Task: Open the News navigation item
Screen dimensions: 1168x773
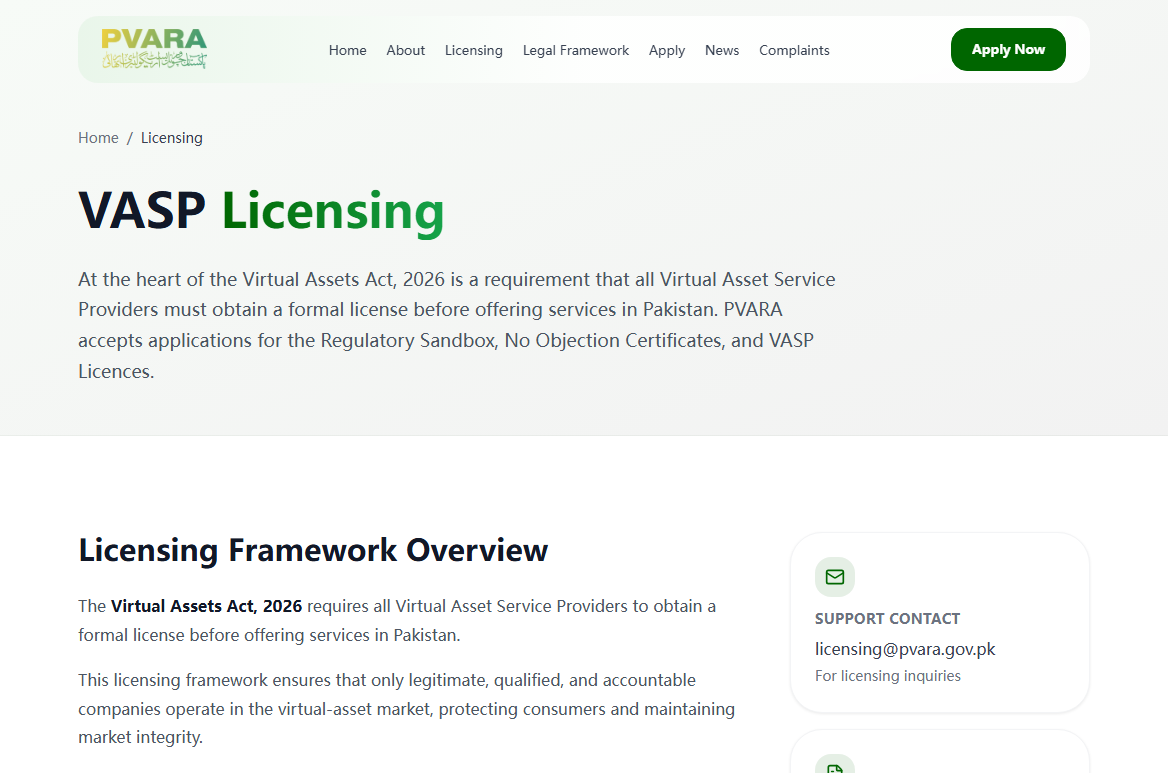Action: pyautogui.click(x=722, y=50)
